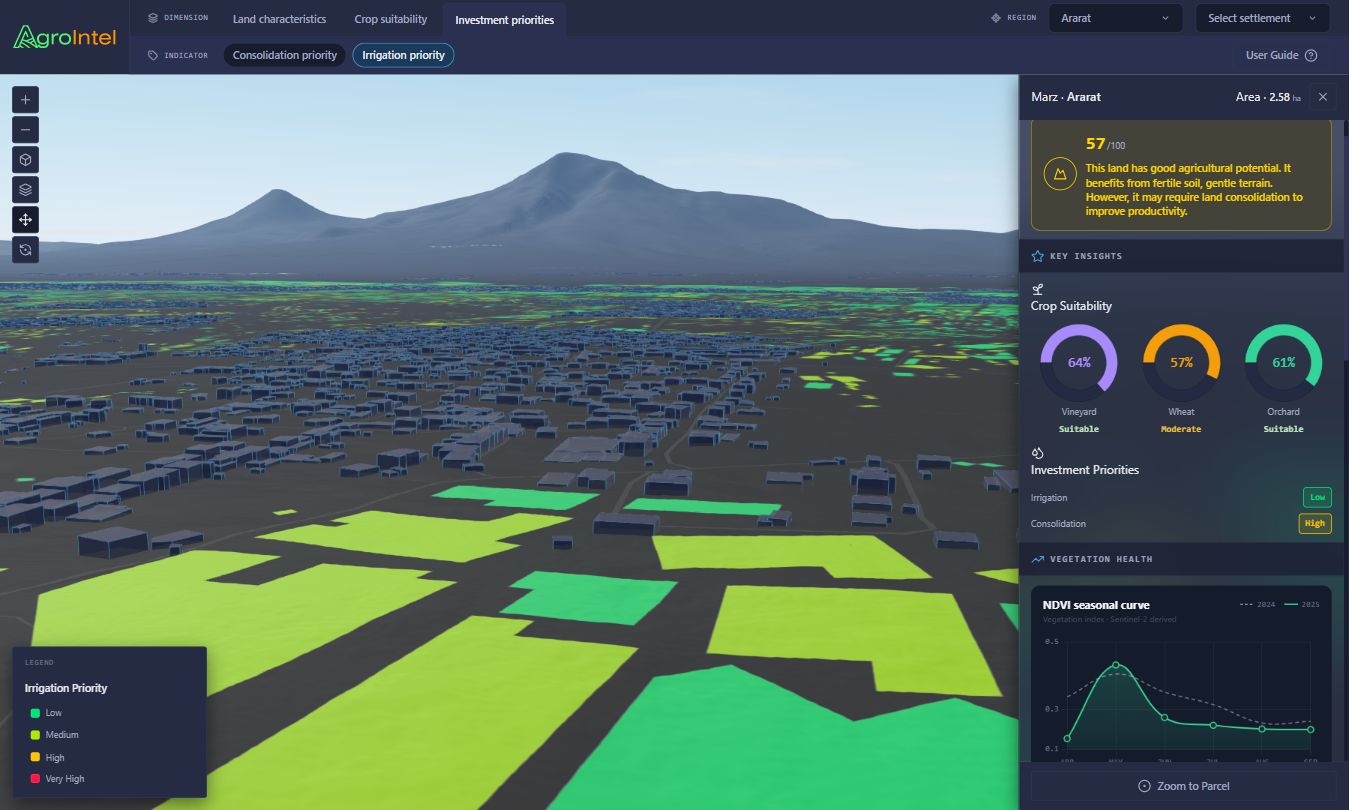The width and height of the screenshot is (1349, 810).
Task: Click the mountain score icon beside 57/100
Action: click(1059, 175)
